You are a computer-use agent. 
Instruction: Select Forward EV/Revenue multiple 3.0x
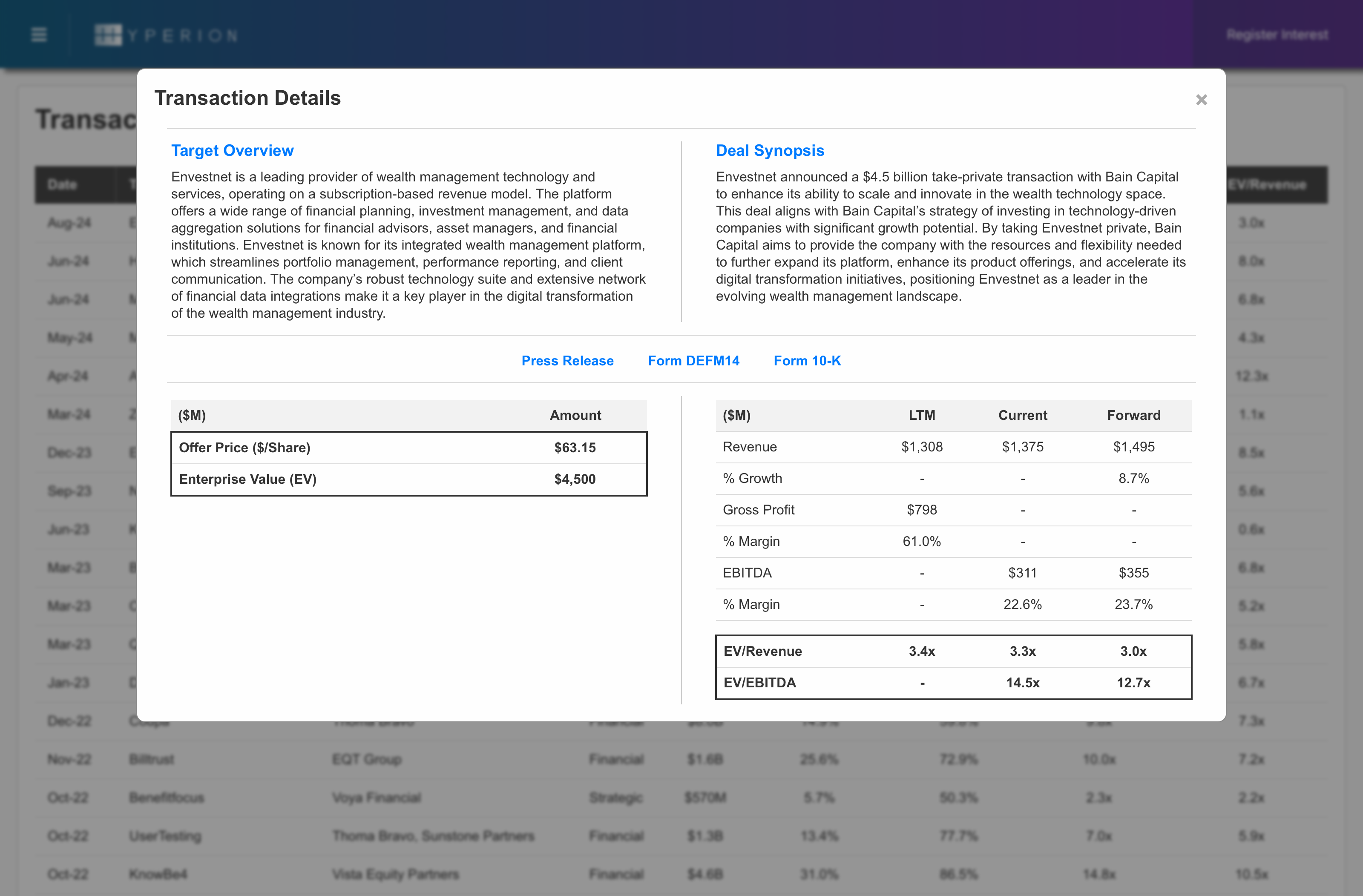(x=1133, y=652)
